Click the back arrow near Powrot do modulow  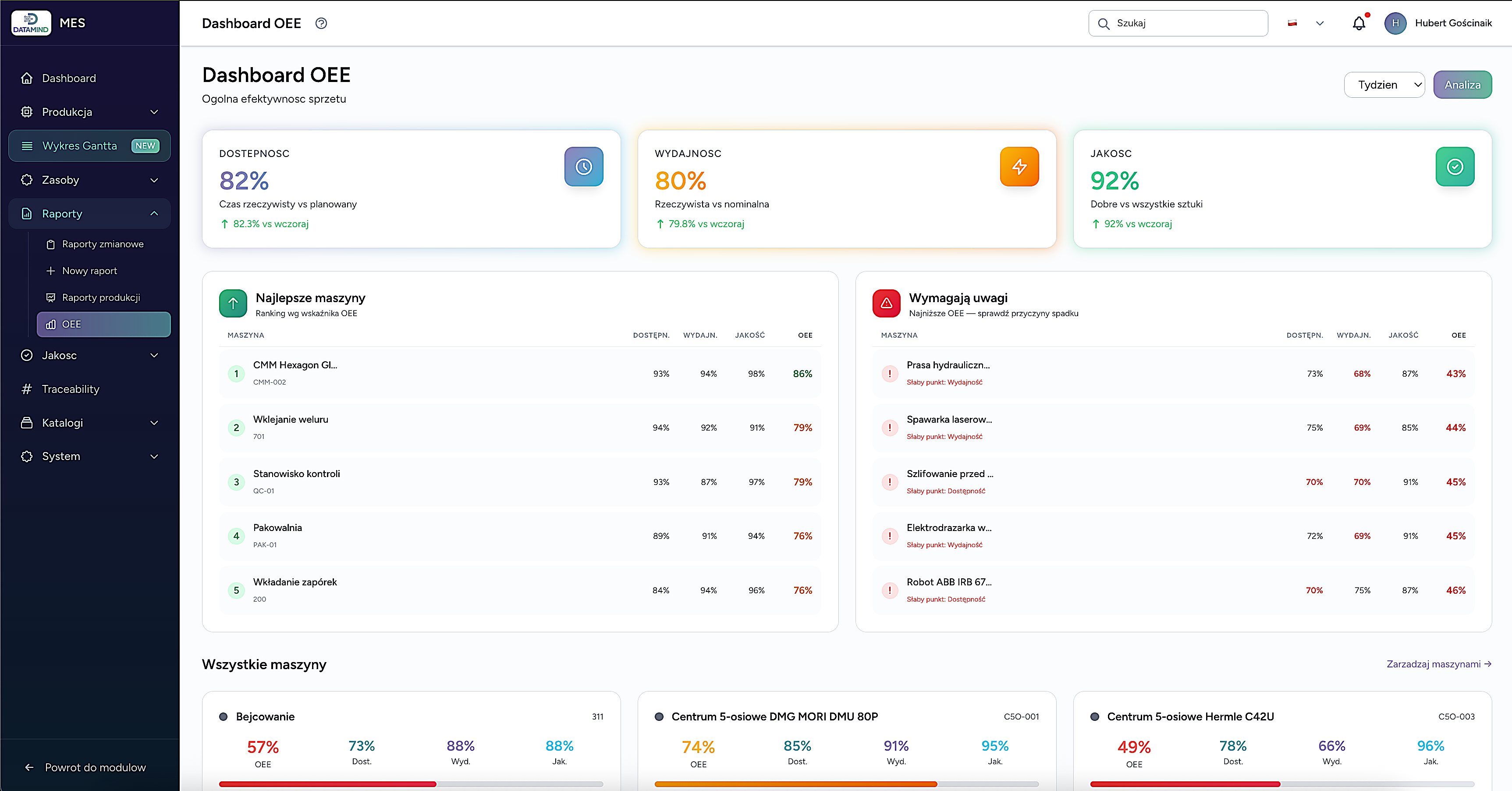(29, 767)
